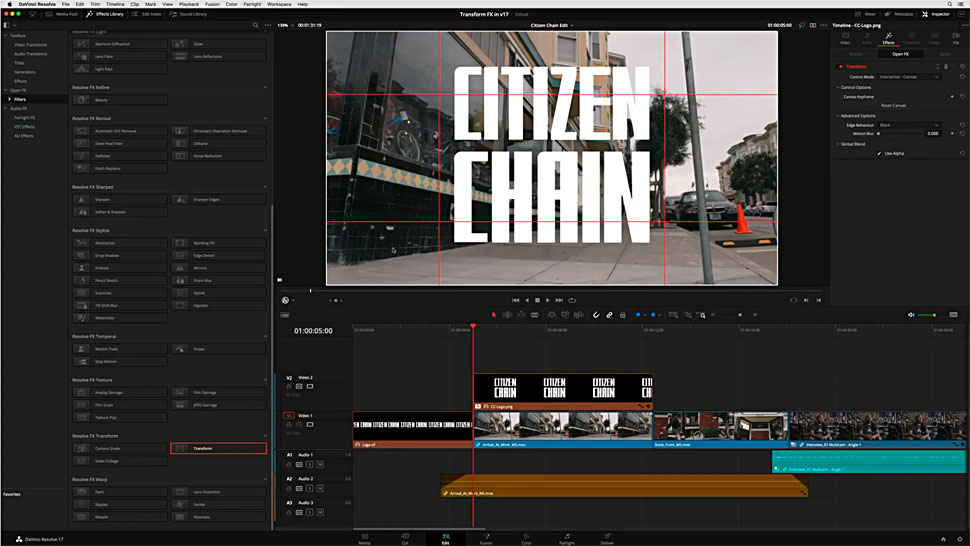Open the Edge Behaviour dropdown
Image resolution: width=970 pixels, height=546 pixels.
(909, 125)
